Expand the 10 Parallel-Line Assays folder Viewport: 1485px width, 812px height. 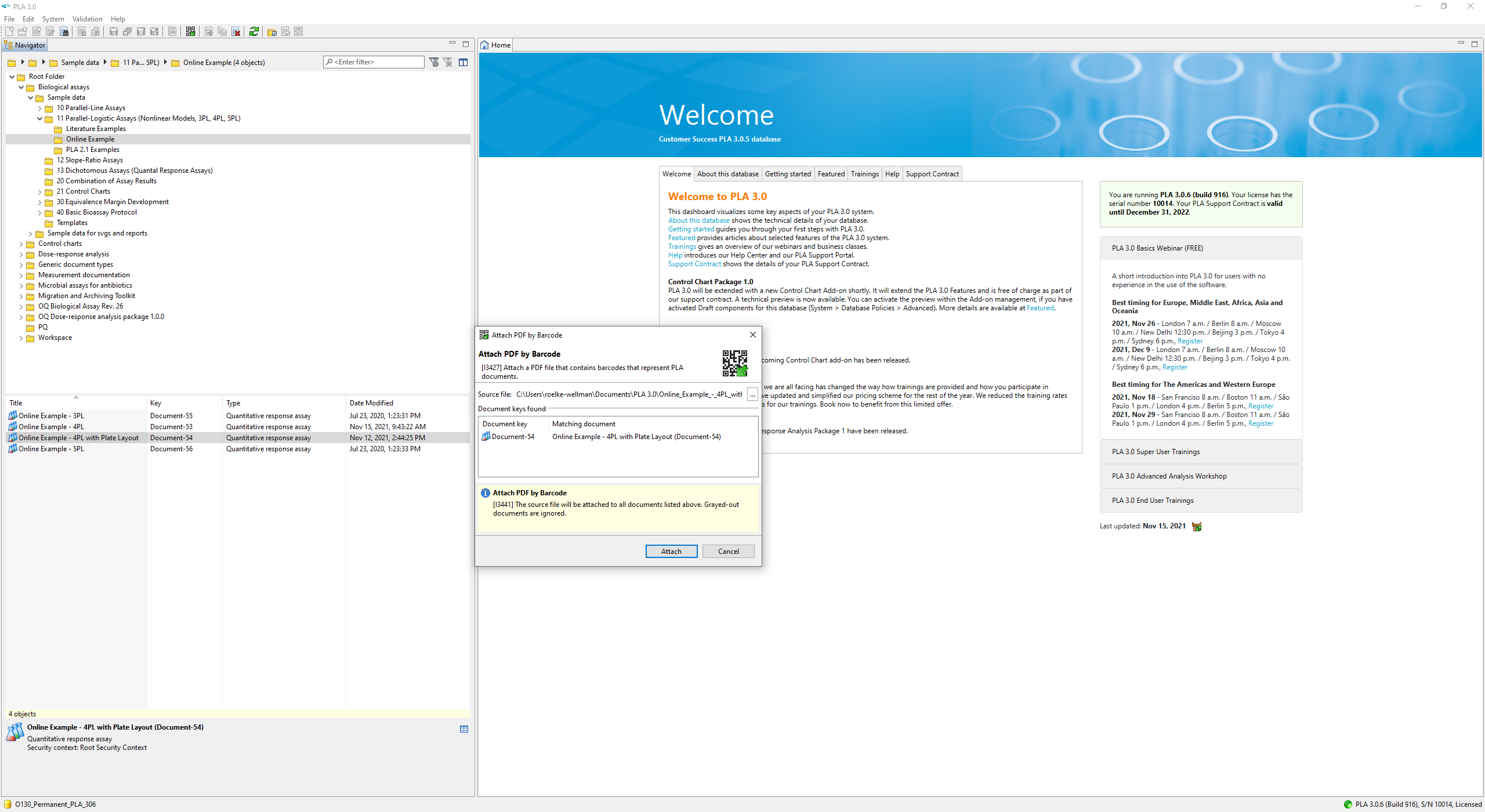tap(40, 108)
